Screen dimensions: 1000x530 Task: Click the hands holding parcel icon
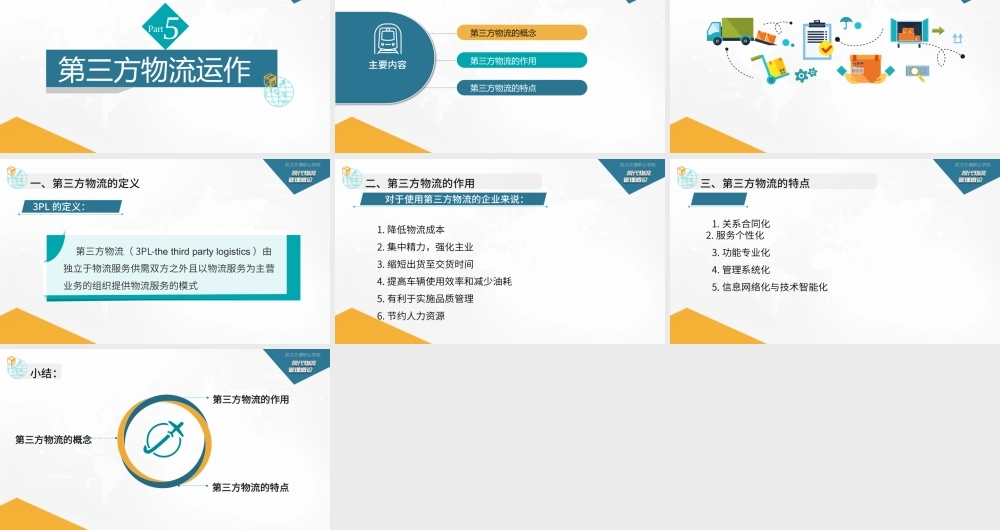tap(865, 69)
